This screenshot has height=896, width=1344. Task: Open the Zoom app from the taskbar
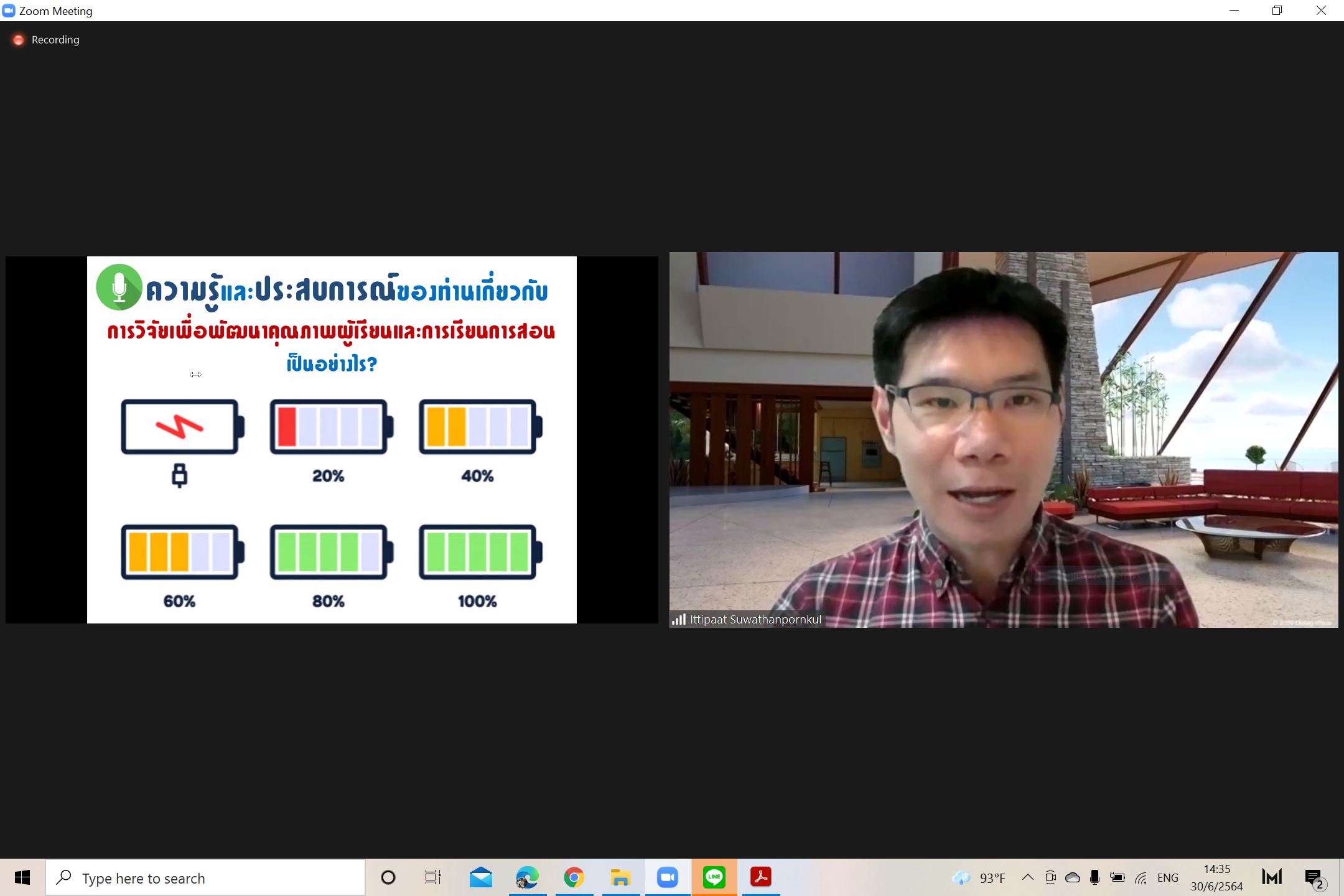click(668, 877)
